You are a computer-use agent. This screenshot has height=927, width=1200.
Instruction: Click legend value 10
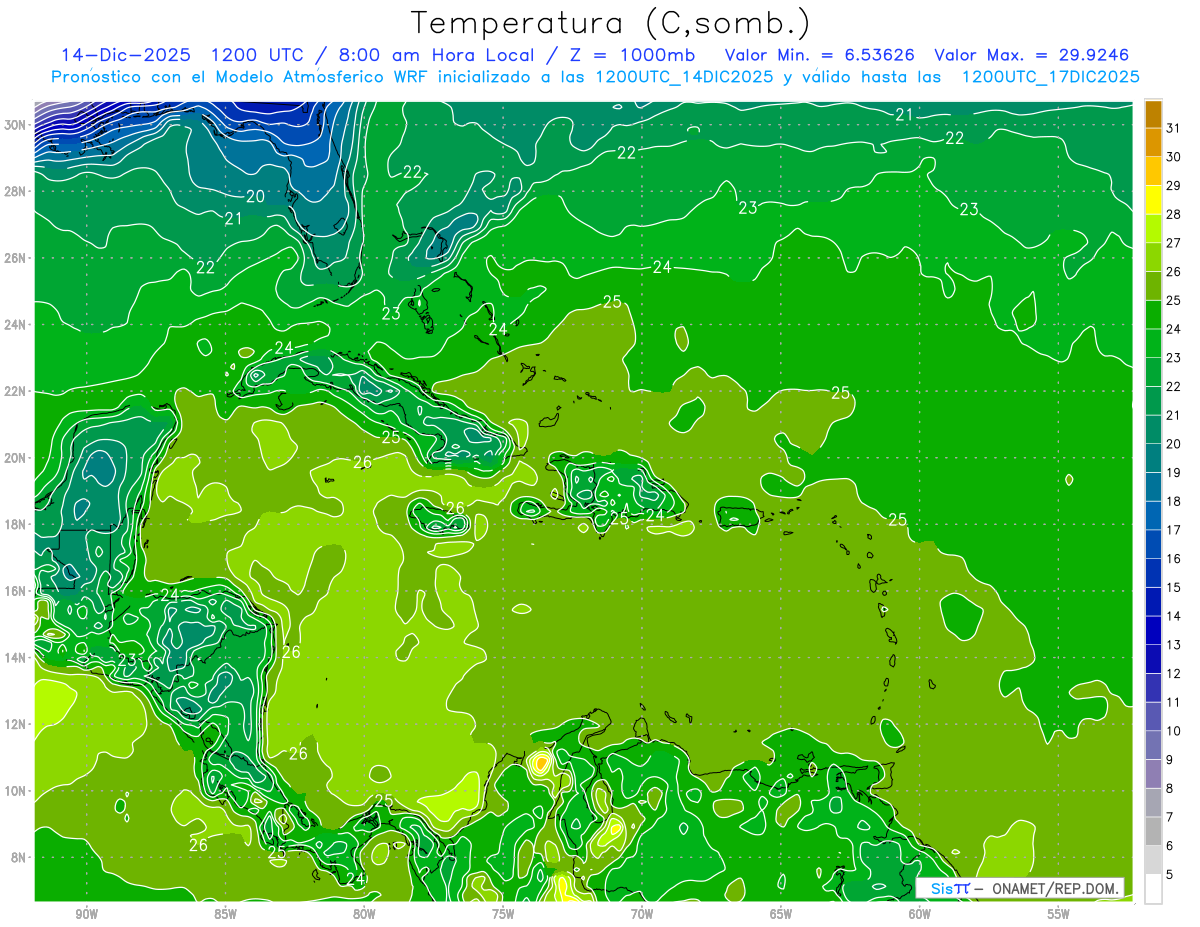tap(1173, 732)
